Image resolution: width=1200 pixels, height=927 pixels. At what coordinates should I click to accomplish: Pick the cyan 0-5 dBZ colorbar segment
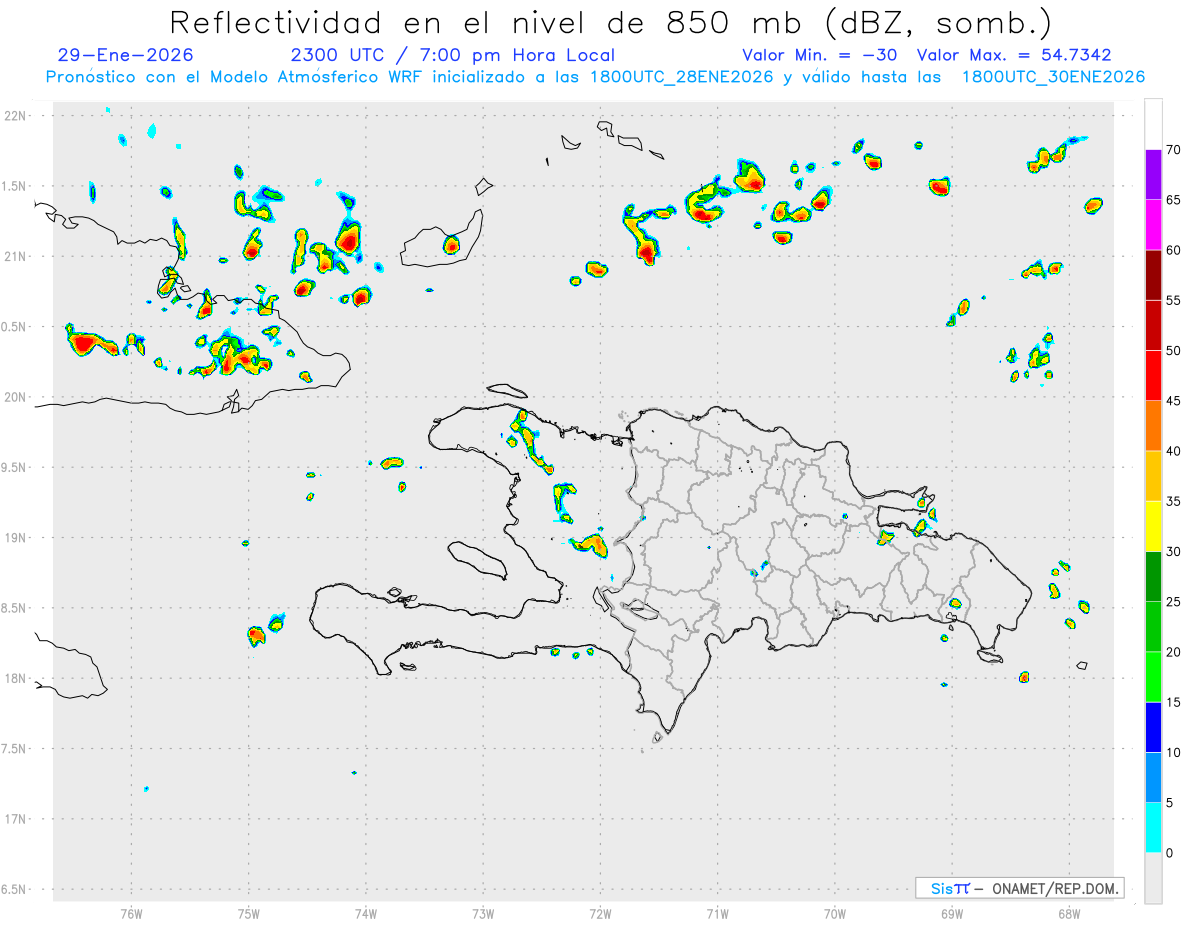coord(1153,828)
